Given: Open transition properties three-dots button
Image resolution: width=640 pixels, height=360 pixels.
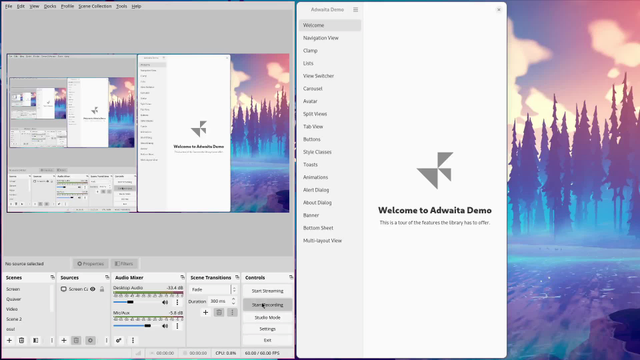Looking at the screenshot, I should pos(232,313).
